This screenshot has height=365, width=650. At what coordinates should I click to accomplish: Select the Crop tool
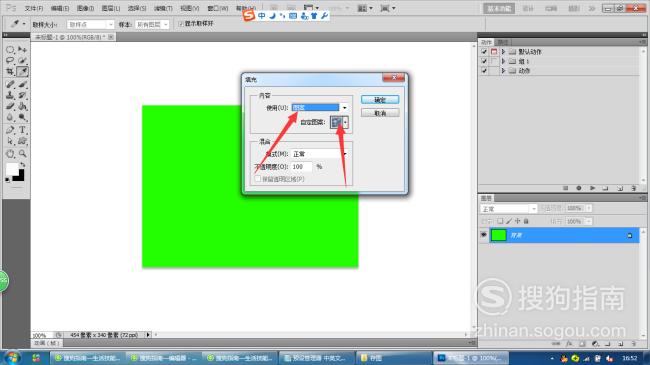(x=10, y=72)
